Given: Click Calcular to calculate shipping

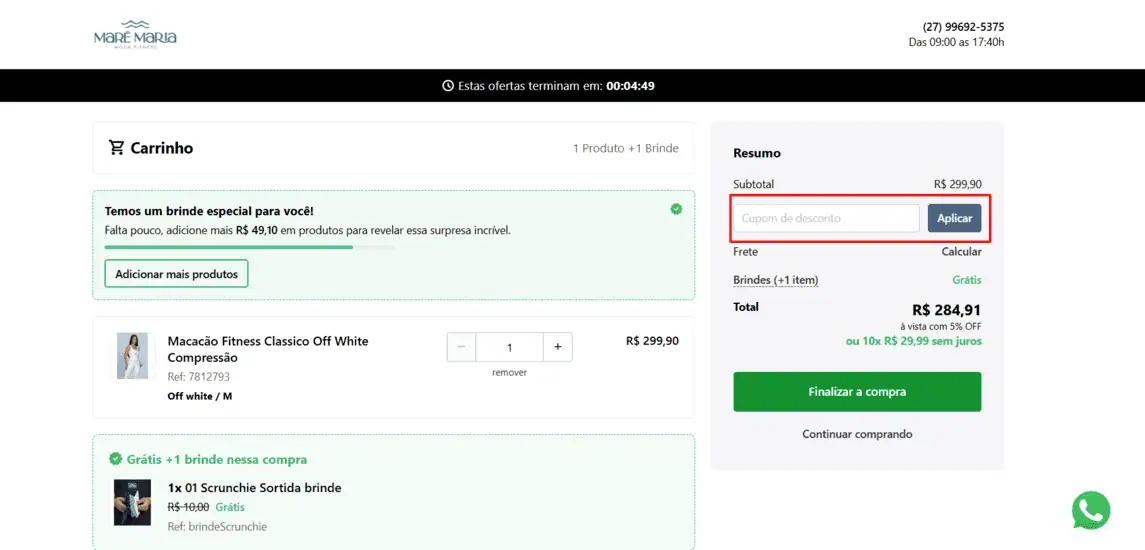Looking at the screenshot, I should click(x=961, y=252).
